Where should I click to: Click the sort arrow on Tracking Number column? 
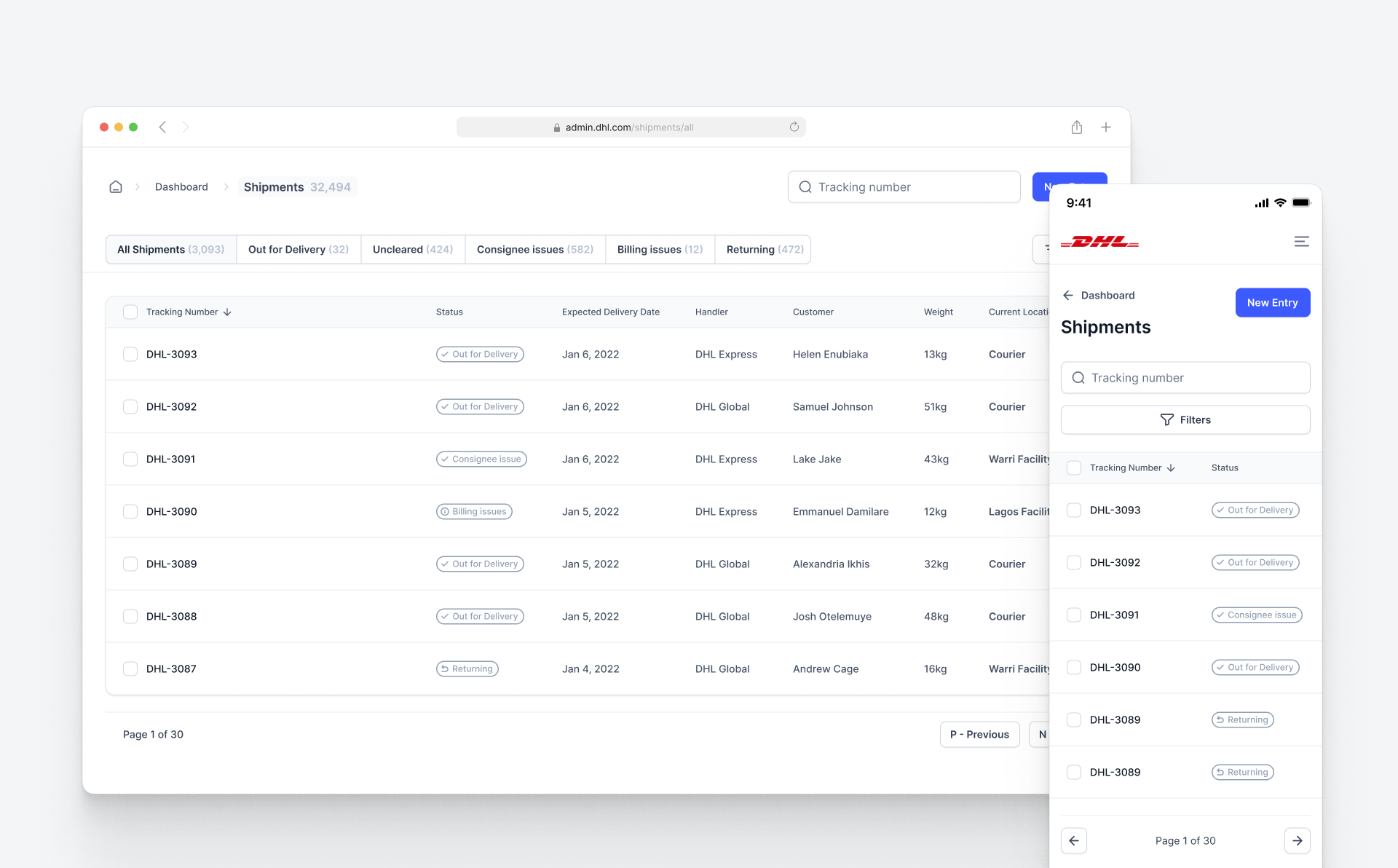pos(227,312)
